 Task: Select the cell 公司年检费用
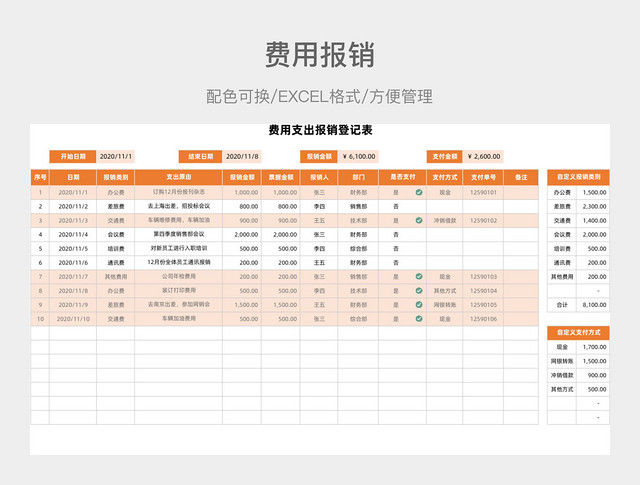click(178, 277)
